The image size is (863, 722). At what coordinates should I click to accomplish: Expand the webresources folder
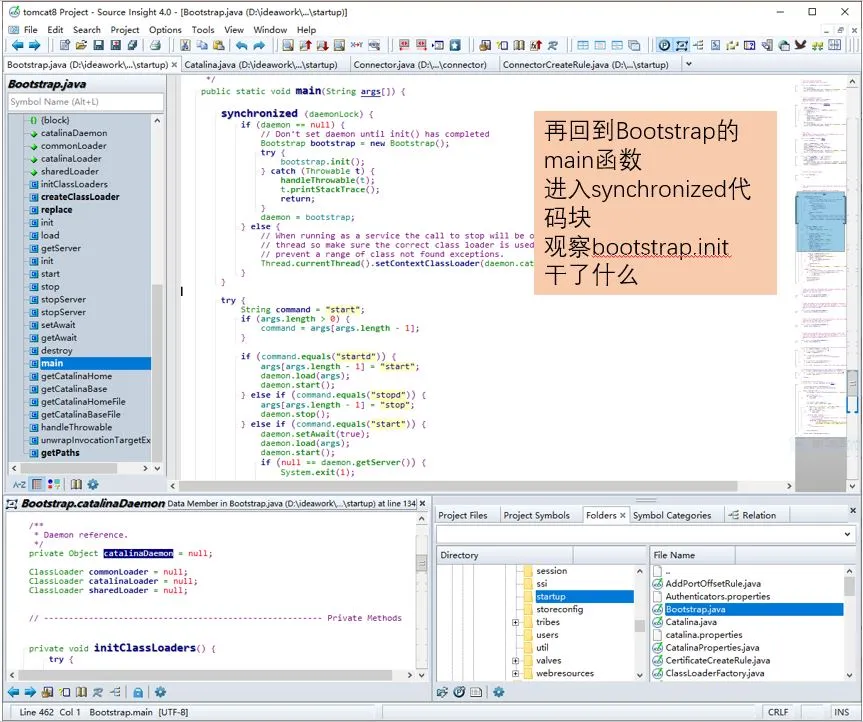(x=515, y=674)
